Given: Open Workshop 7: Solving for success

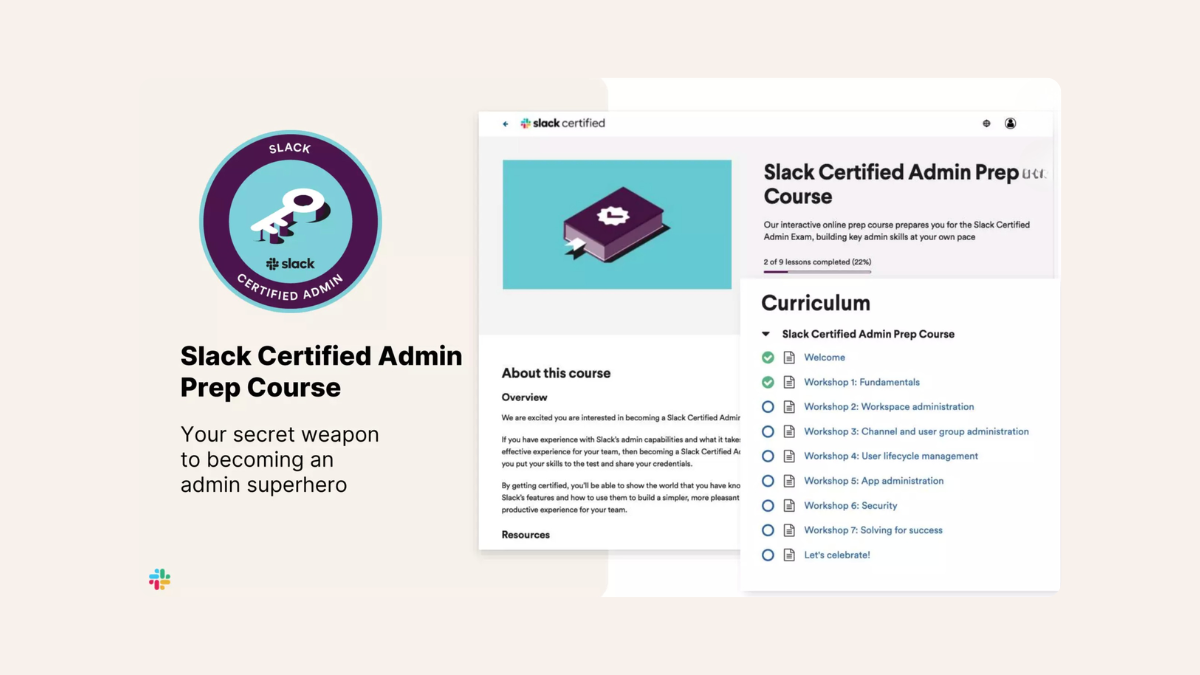Looking at the screenshot, I should pyautogui.click(x=873, y=530).
